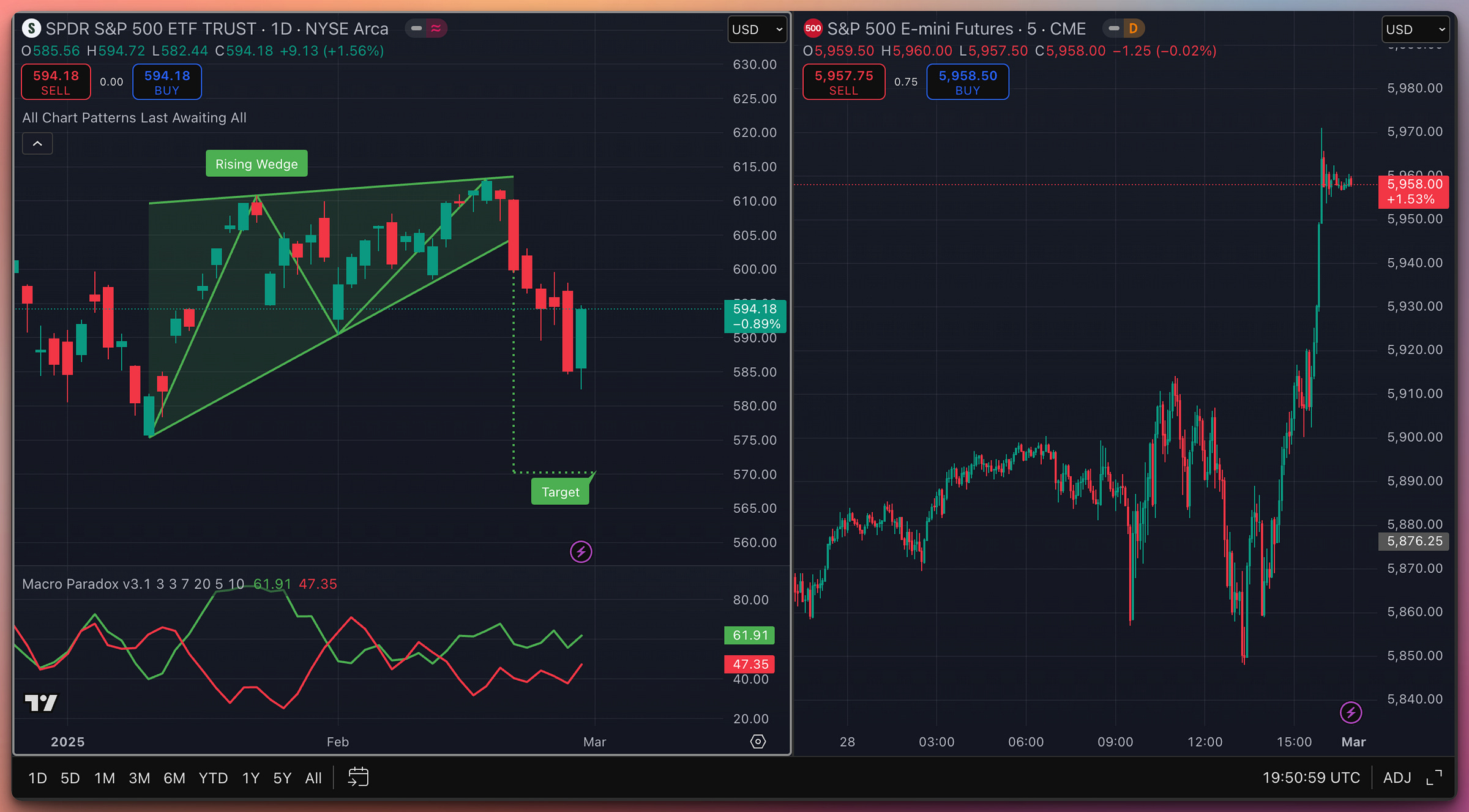Click the SPY symbol logo icon
The height and width of the screenshot is (812, 1469).
pyautogui.click(x=31, y=28)
